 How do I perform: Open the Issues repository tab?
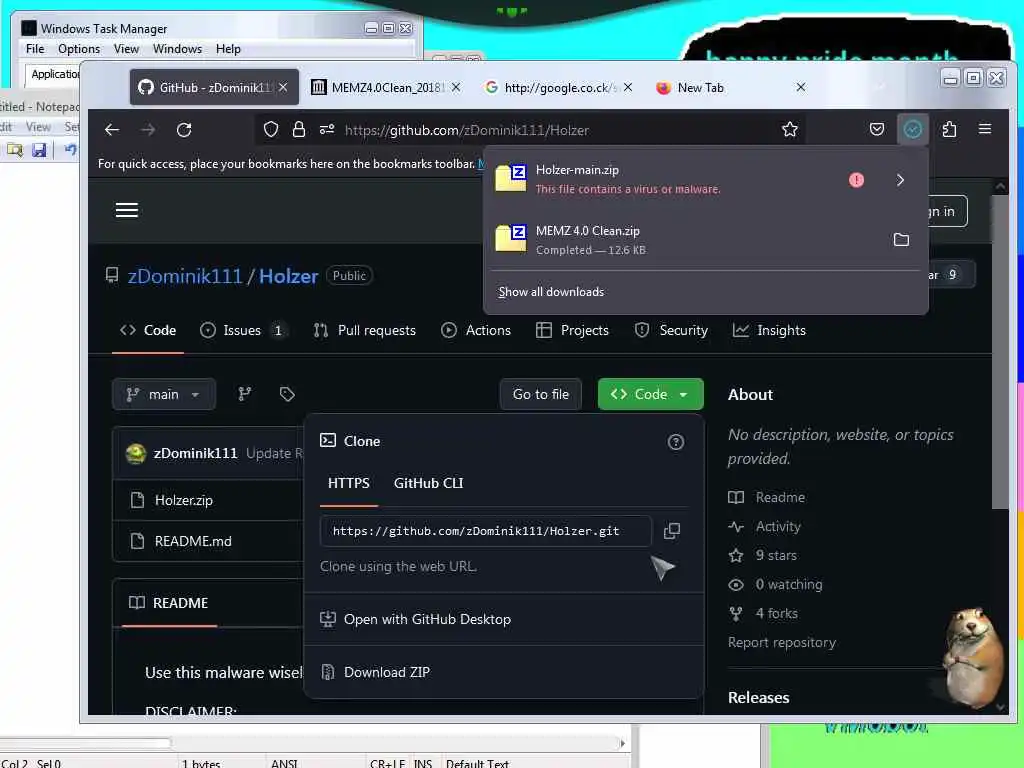point(244,330)
